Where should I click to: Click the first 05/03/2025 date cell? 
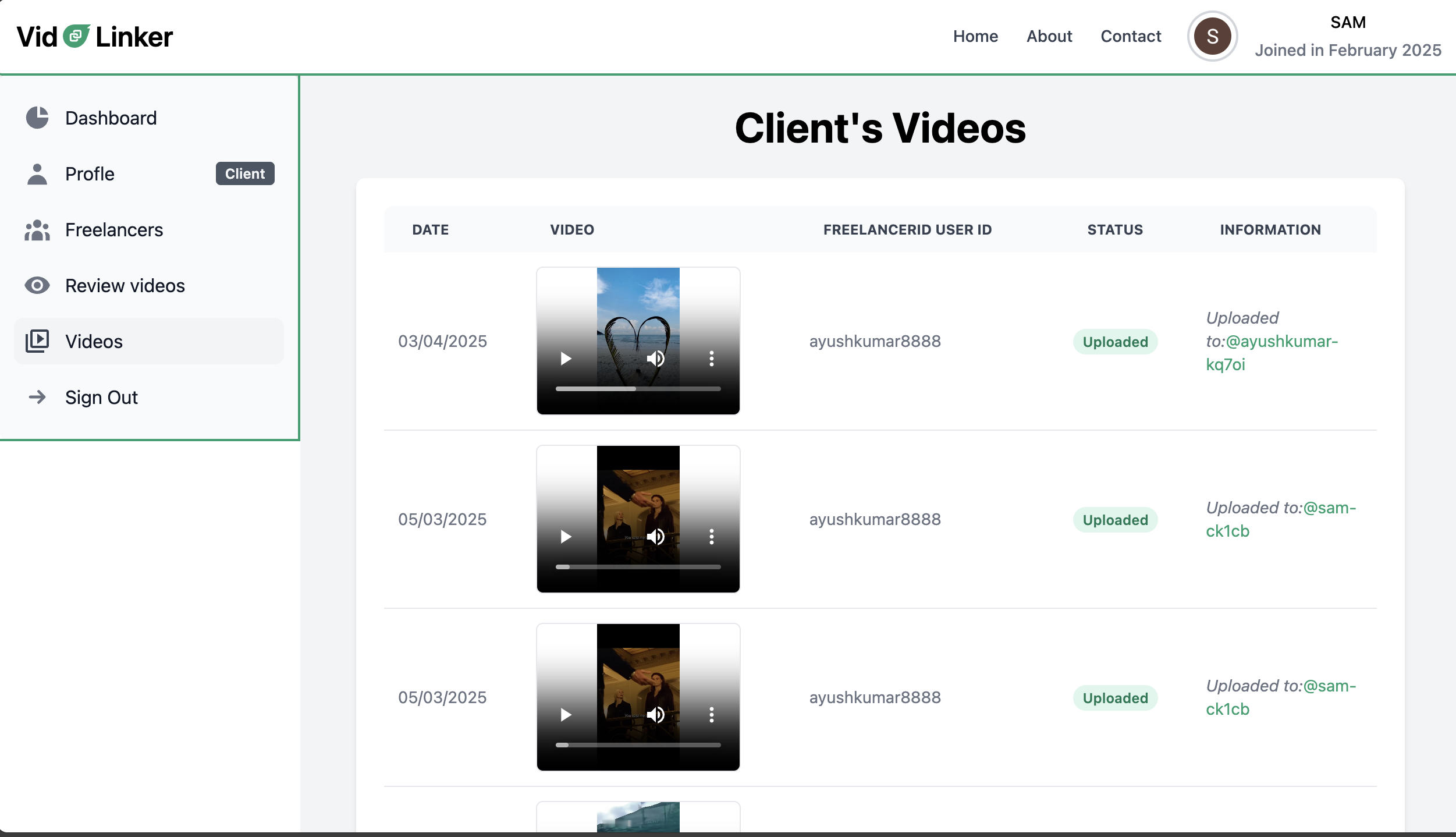click(442, 519)
